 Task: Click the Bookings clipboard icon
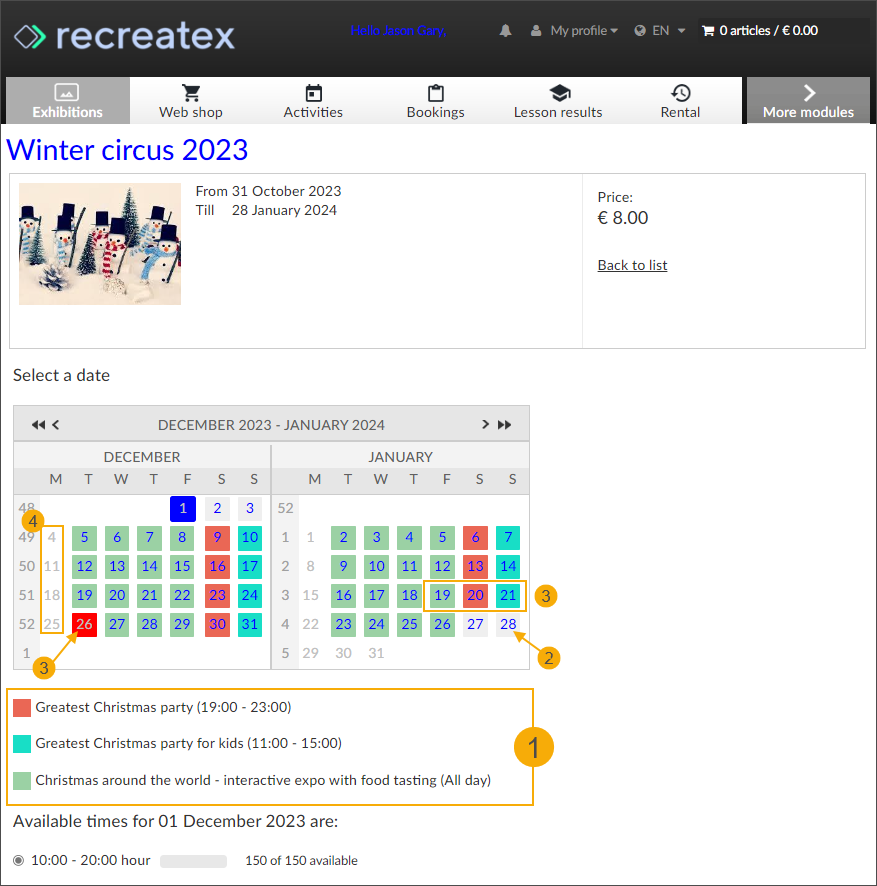(435, 93)
